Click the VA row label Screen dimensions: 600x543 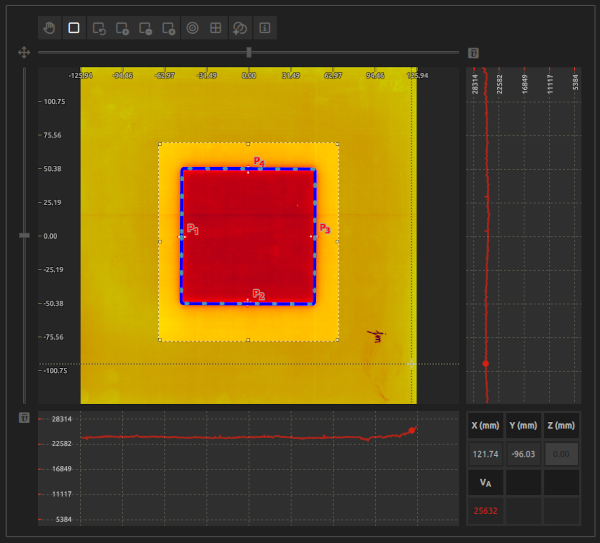pyautogui.click(x=485, y=483)
